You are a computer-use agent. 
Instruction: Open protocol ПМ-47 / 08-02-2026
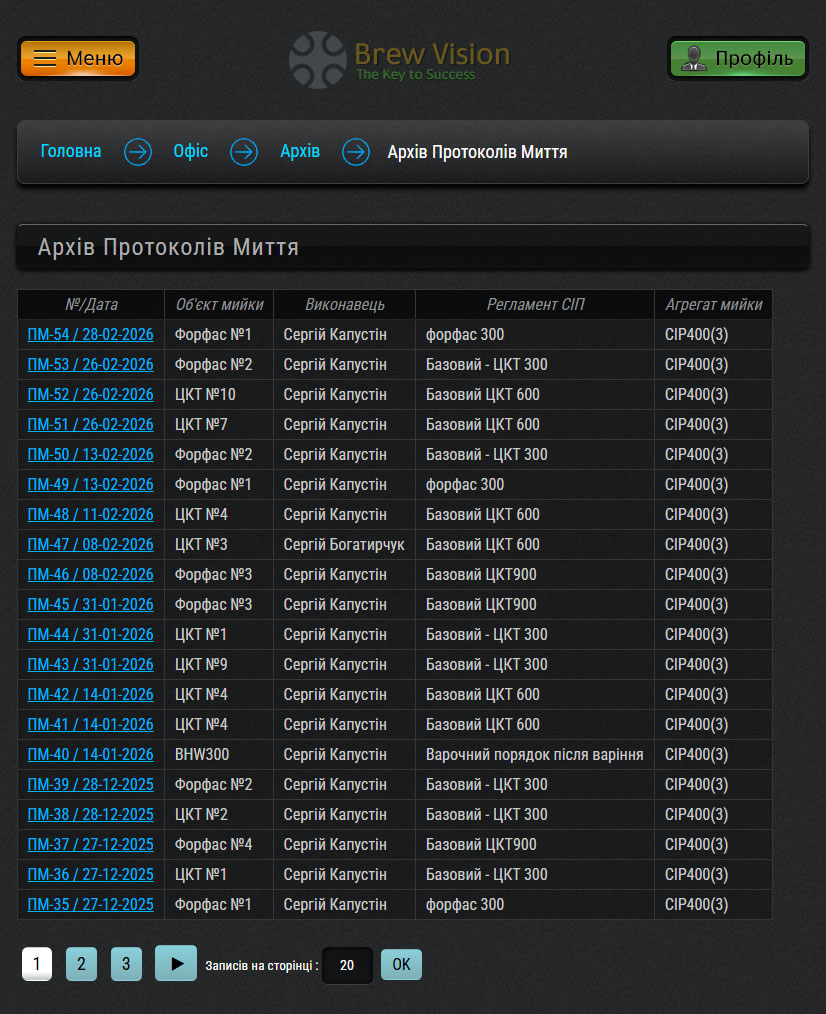[91, 545]
